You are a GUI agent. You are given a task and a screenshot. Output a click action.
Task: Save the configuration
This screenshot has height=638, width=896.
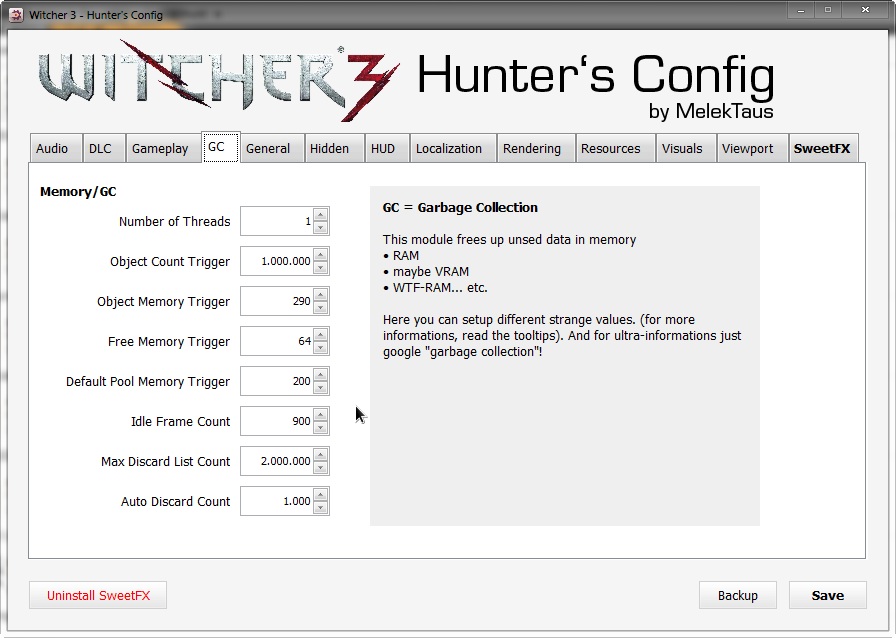point(827,595)
